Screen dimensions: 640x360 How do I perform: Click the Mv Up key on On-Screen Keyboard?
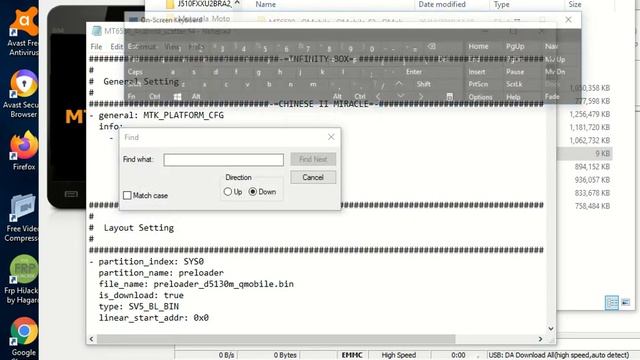click(555, 60)
